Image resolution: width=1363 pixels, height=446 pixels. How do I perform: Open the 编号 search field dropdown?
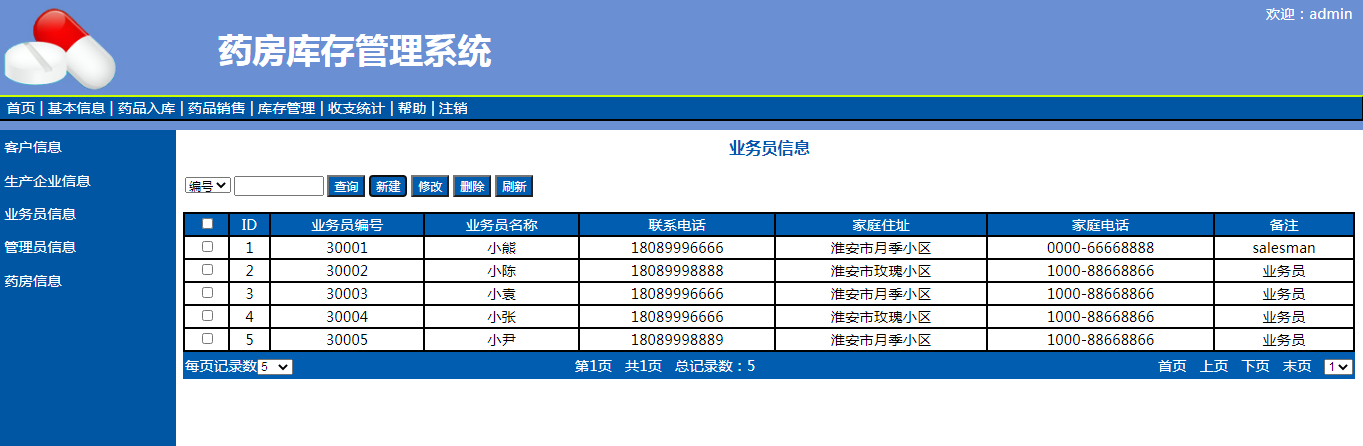(x=208, y=186)
